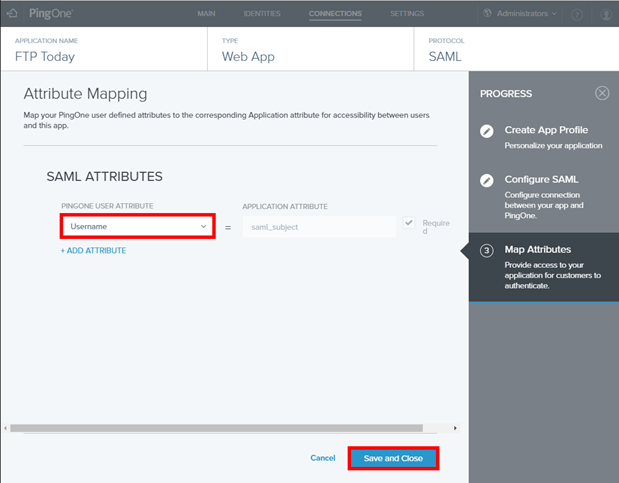Open the Settings navigation tab
Screen dimensions: 619x483
pyautogui.click(x=407, y=14)
